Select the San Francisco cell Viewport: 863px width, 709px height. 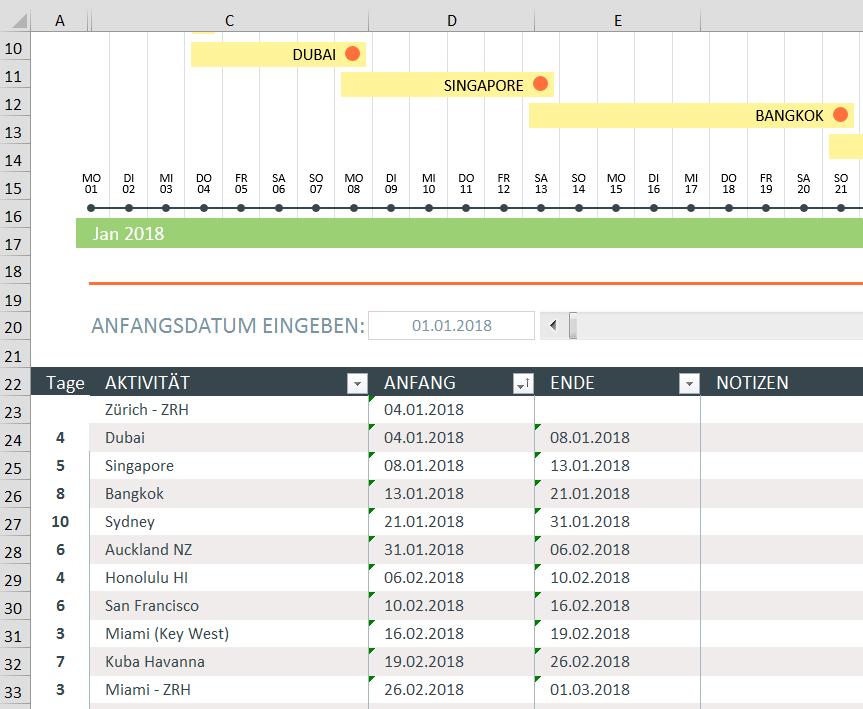click(229, 606)
